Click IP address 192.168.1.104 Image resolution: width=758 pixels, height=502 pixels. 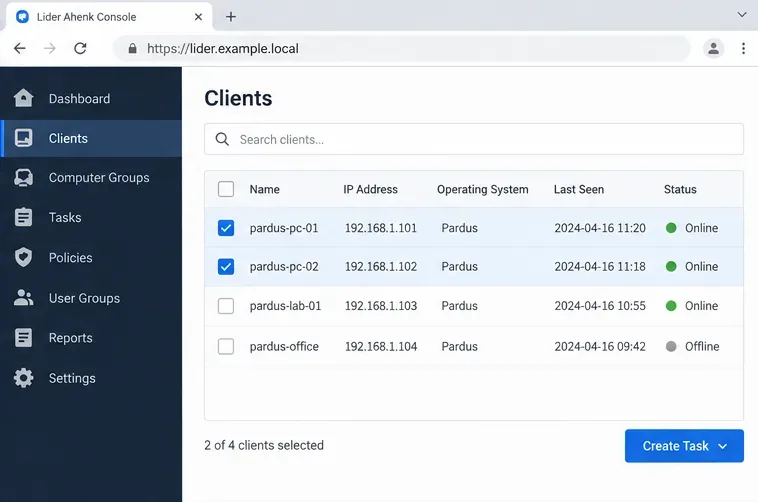point(380,346)
